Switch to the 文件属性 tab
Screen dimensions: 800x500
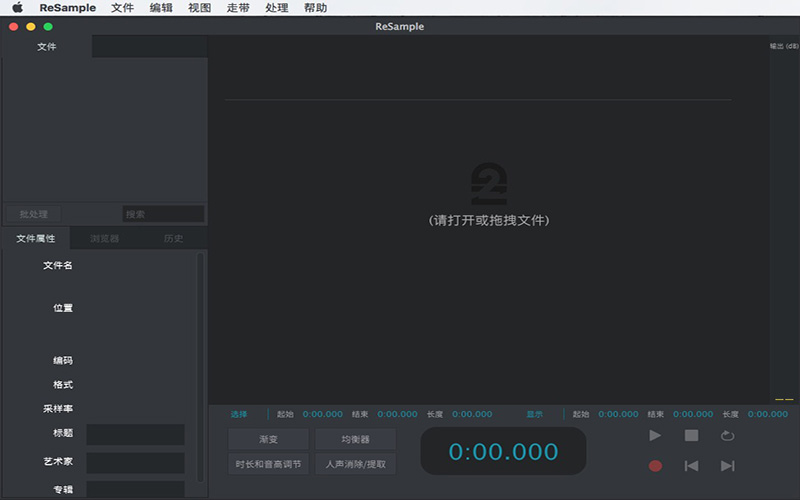36,238
